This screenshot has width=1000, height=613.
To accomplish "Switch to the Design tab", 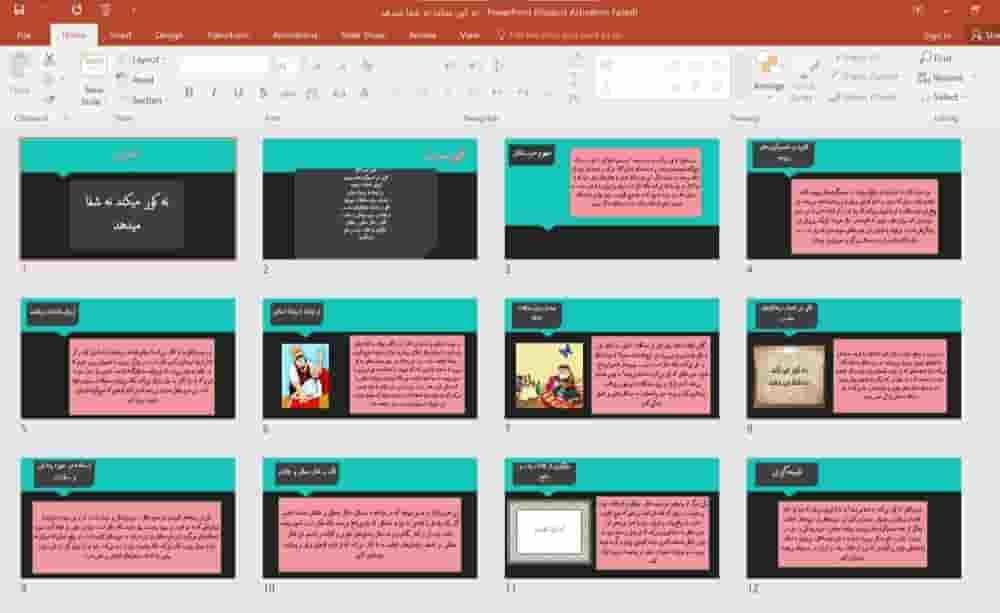I will (169, 35).
